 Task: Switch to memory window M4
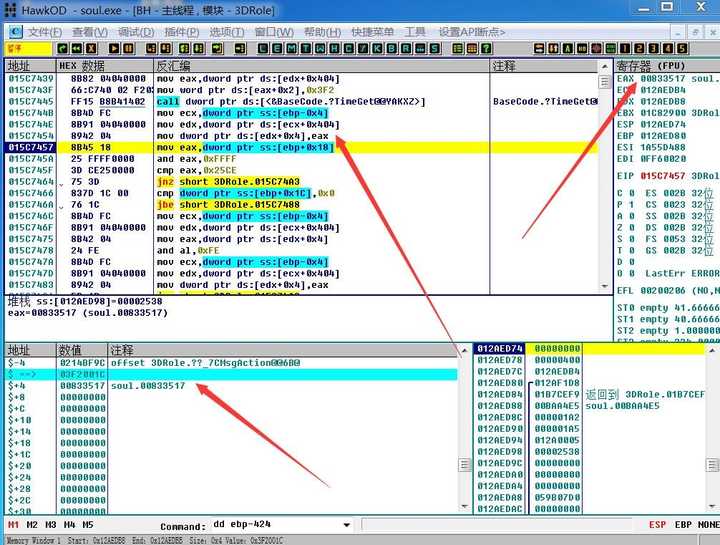point(69,525)
